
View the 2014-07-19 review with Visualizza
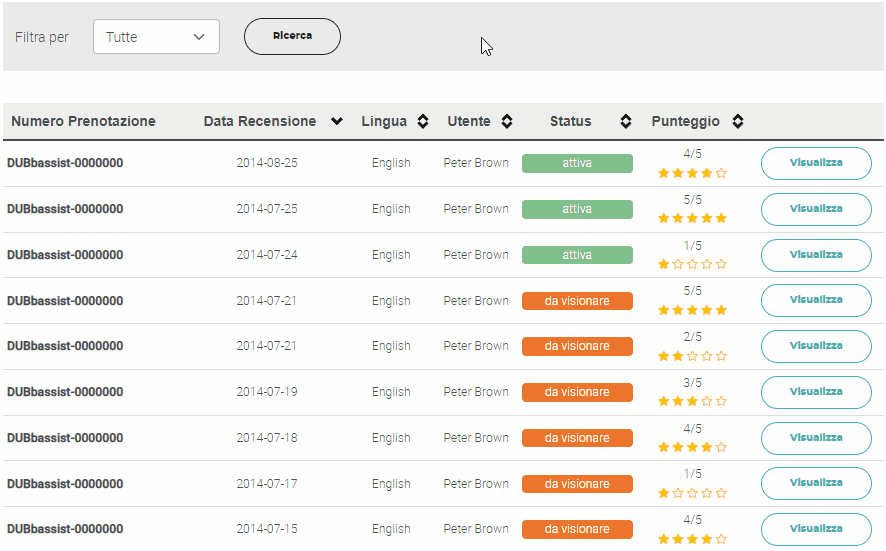816,392
